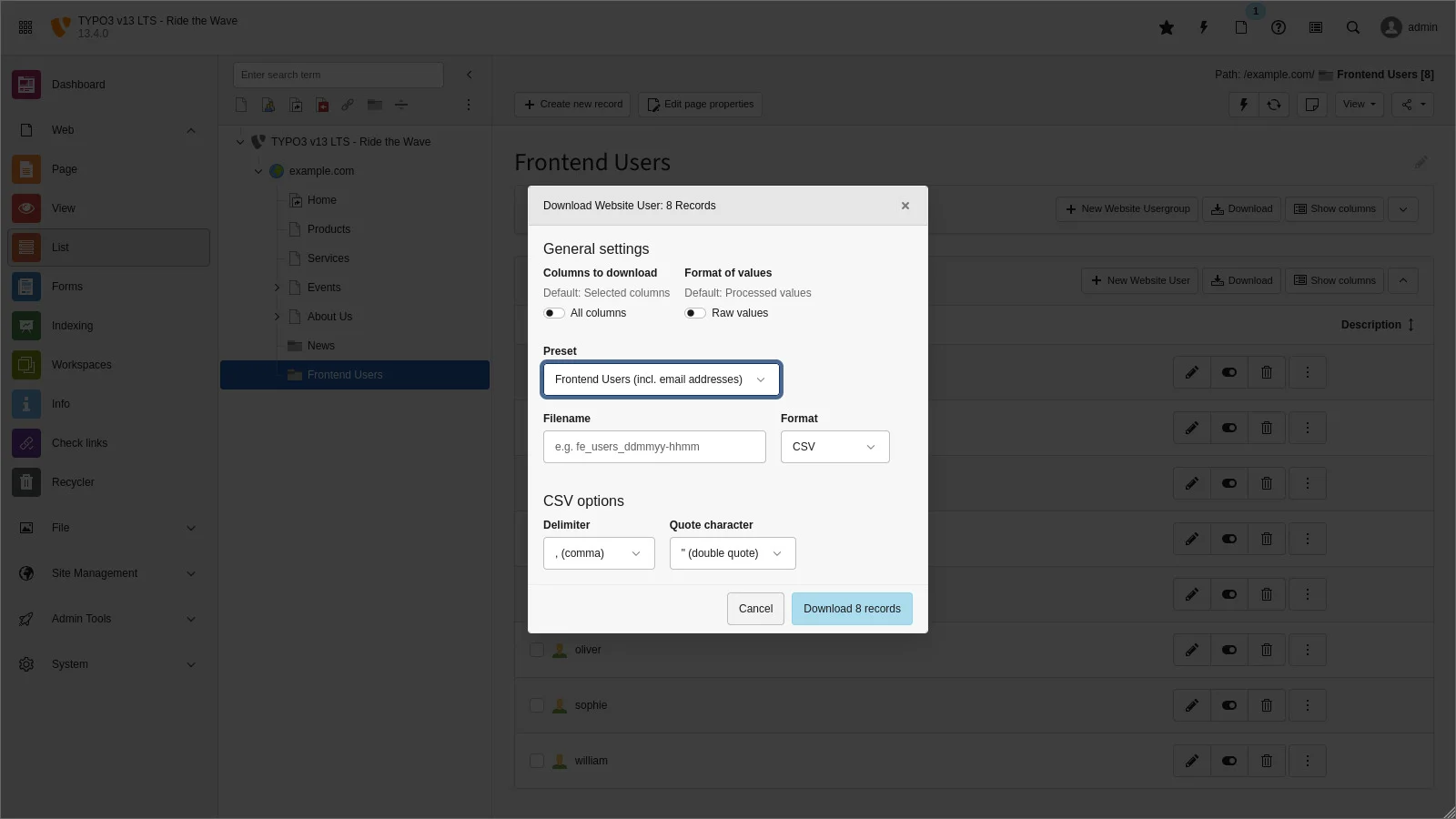Open the Dashboard module
This screenshot has width=1456, height=819.
pyautogui.click(x=78, y=84)
